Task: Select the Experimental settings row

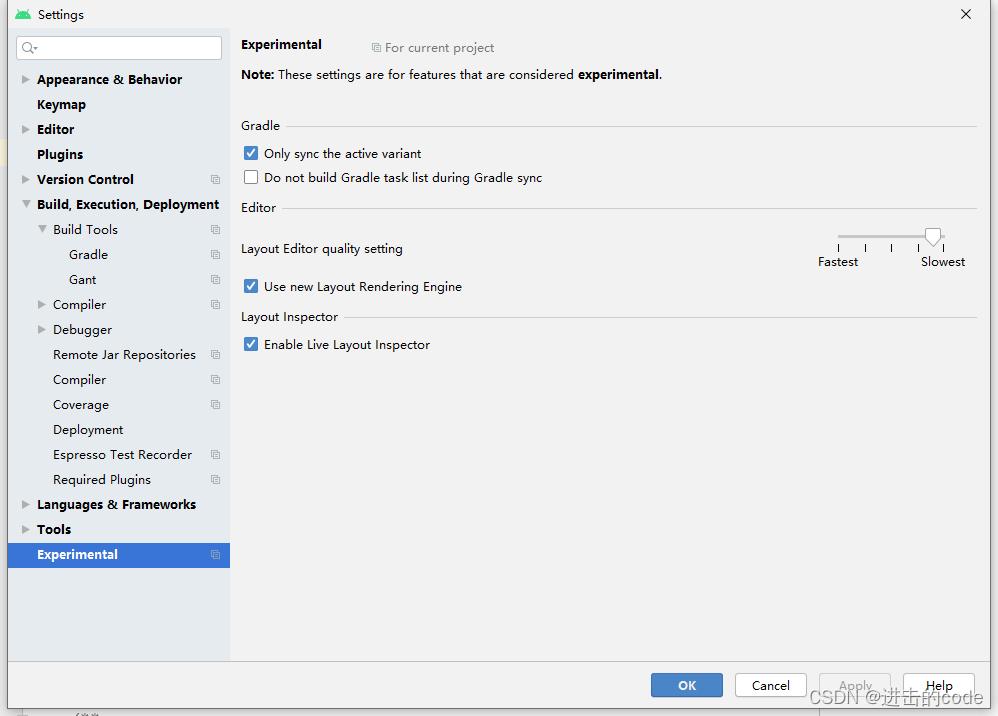Action: coord(118,555)
